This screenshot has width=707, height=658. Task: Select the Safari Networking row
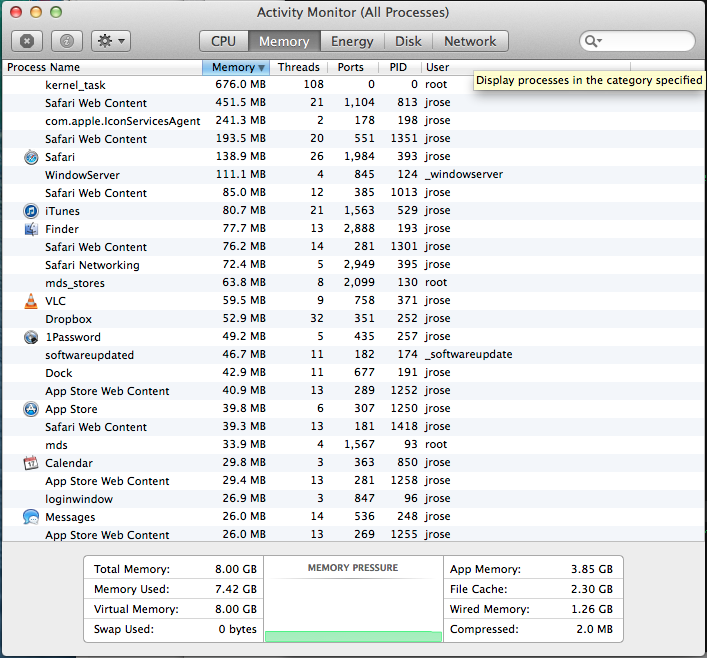point(353,265)
